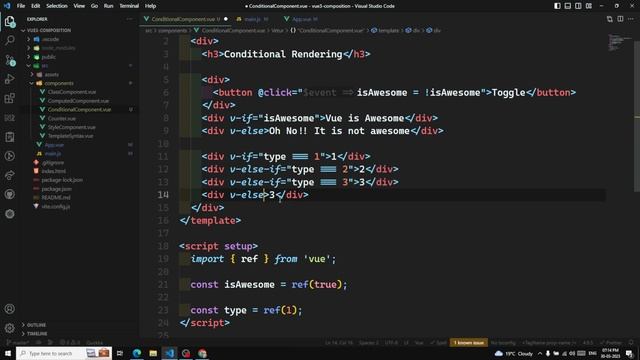The image size is (640, 360).
Task: Open the Windows notification center icon
Action: pyautogui.click(x=629, y=353)
